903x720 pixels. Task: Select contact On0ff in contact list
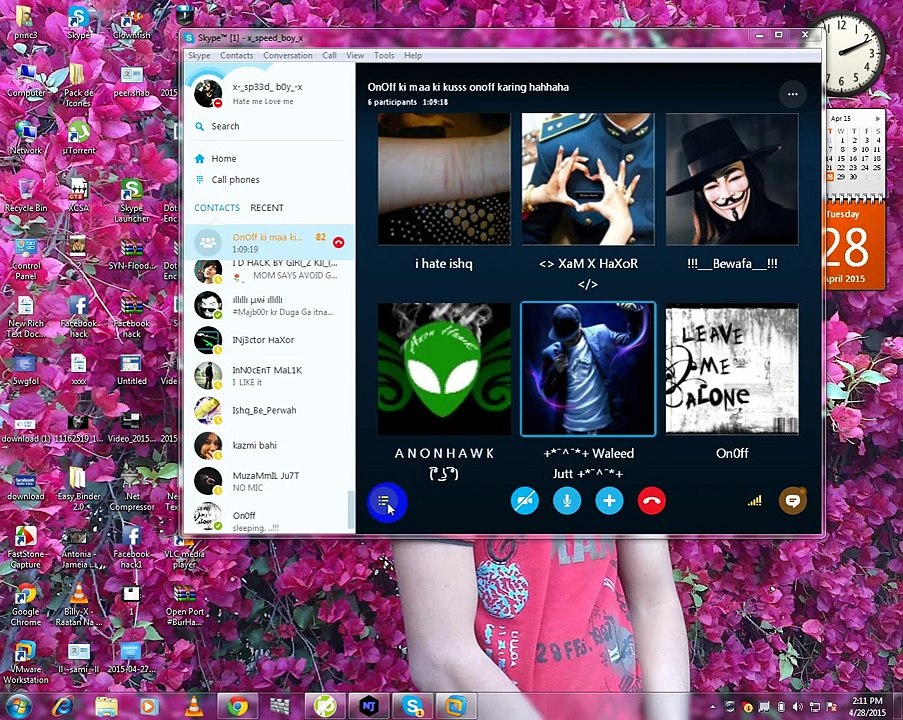click(x=270, y=517)
